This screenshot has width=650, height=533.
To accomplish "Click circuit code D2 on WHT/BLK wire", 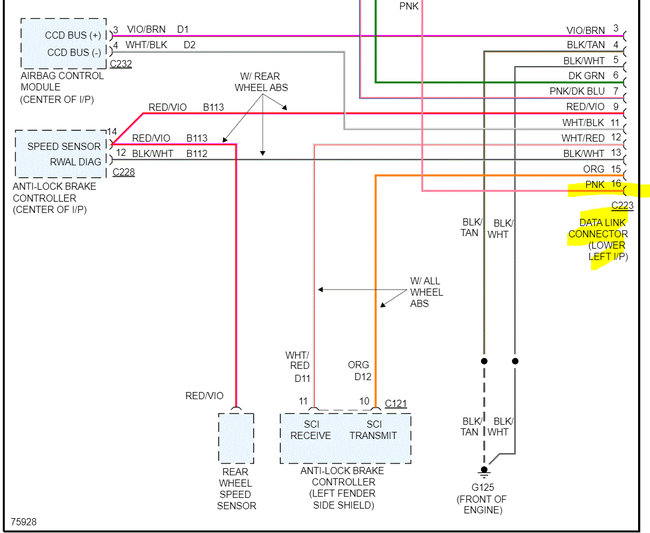I will pos(189,45).
